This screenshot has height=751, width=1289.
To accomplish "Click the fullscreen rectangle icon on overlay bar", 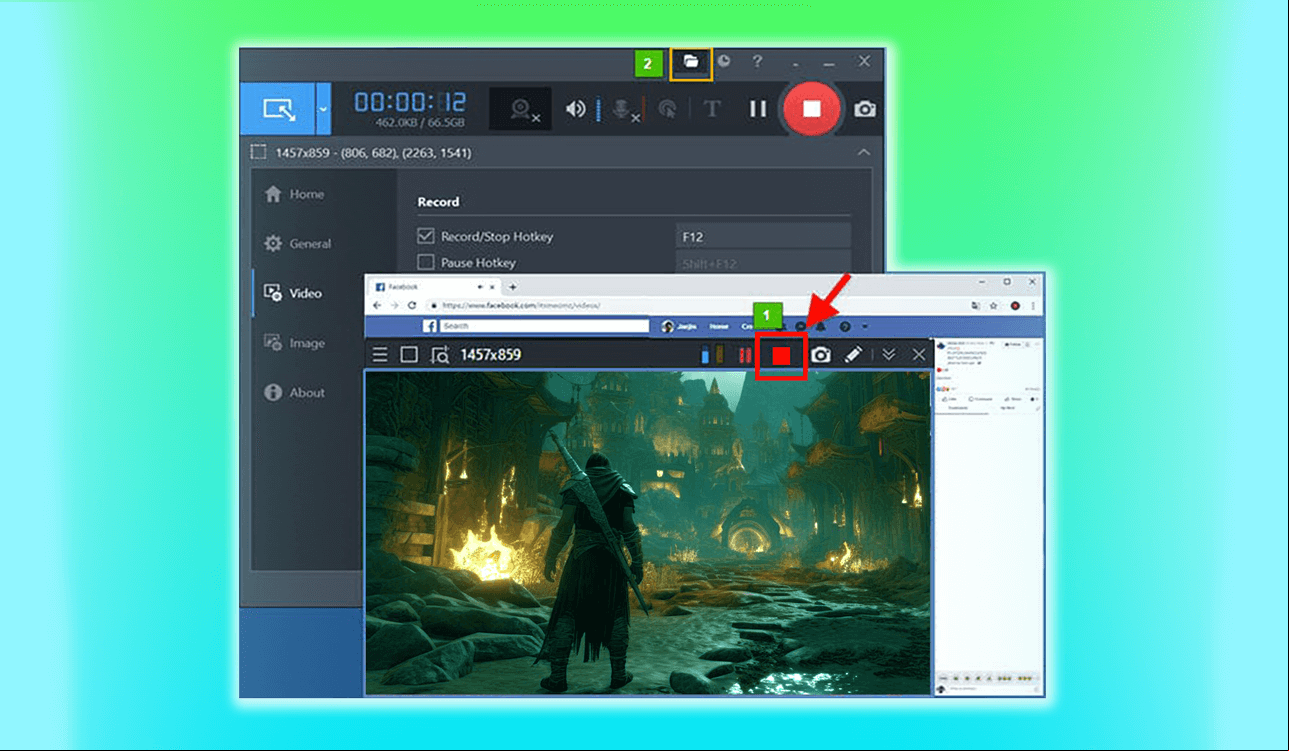I will pos(408,354).
